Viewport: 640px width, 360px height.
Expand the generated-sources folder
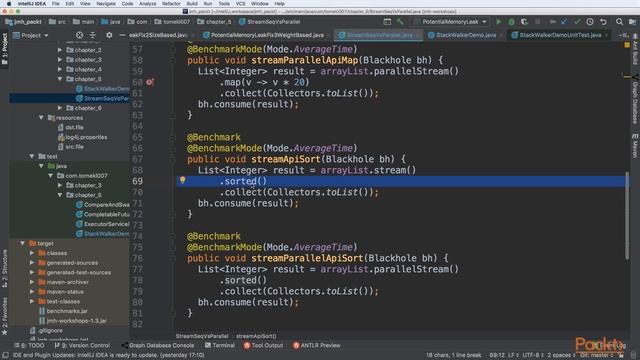32,263
